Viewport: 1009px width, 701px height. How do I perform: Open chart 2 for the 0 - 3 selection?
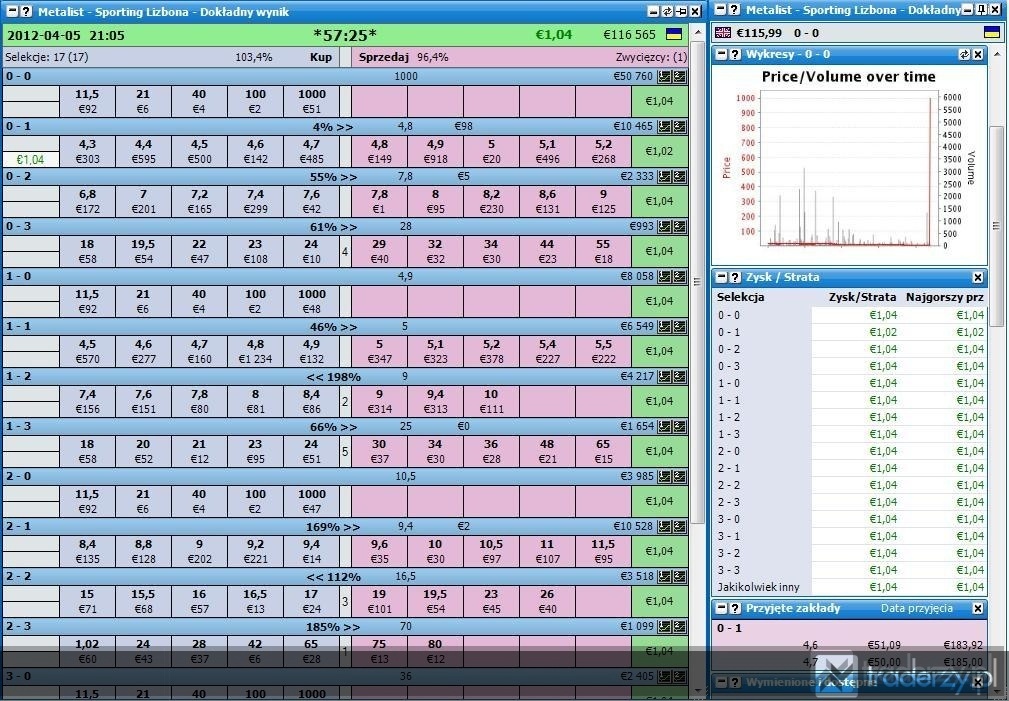(679, 227)
